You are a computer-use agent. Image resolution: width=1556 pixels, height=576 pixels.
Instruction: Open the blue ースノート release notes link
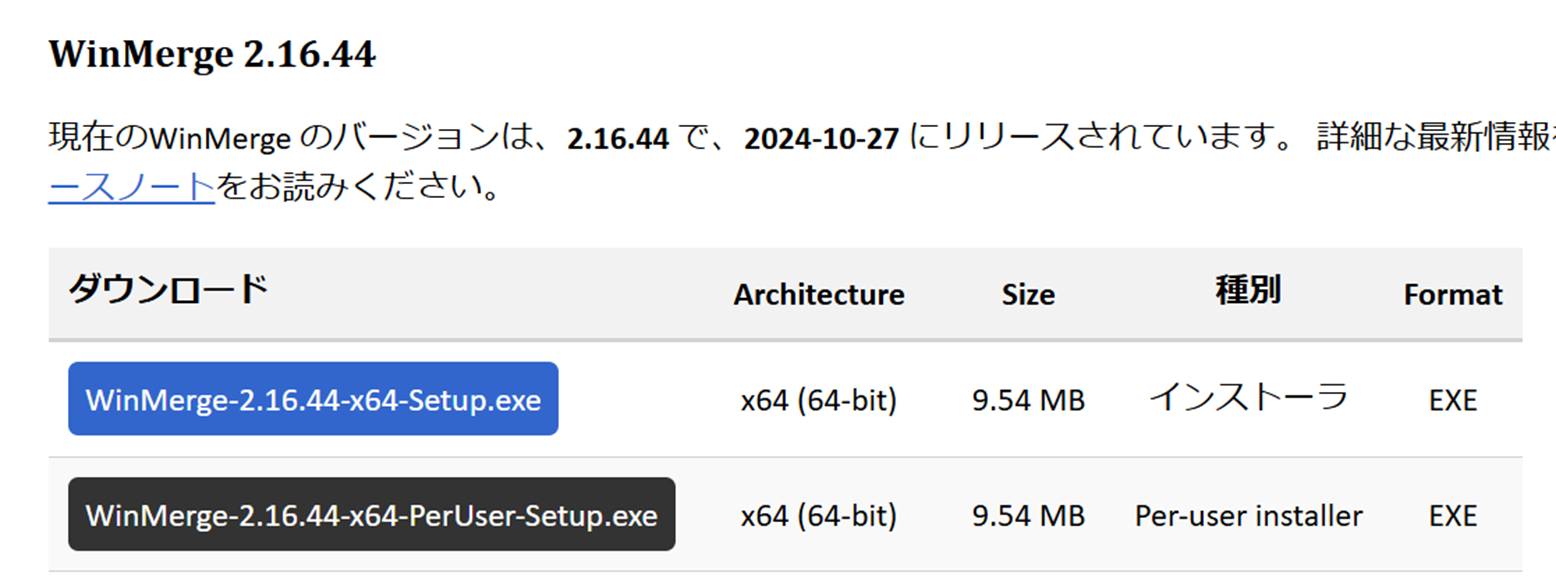click(132, 186)
